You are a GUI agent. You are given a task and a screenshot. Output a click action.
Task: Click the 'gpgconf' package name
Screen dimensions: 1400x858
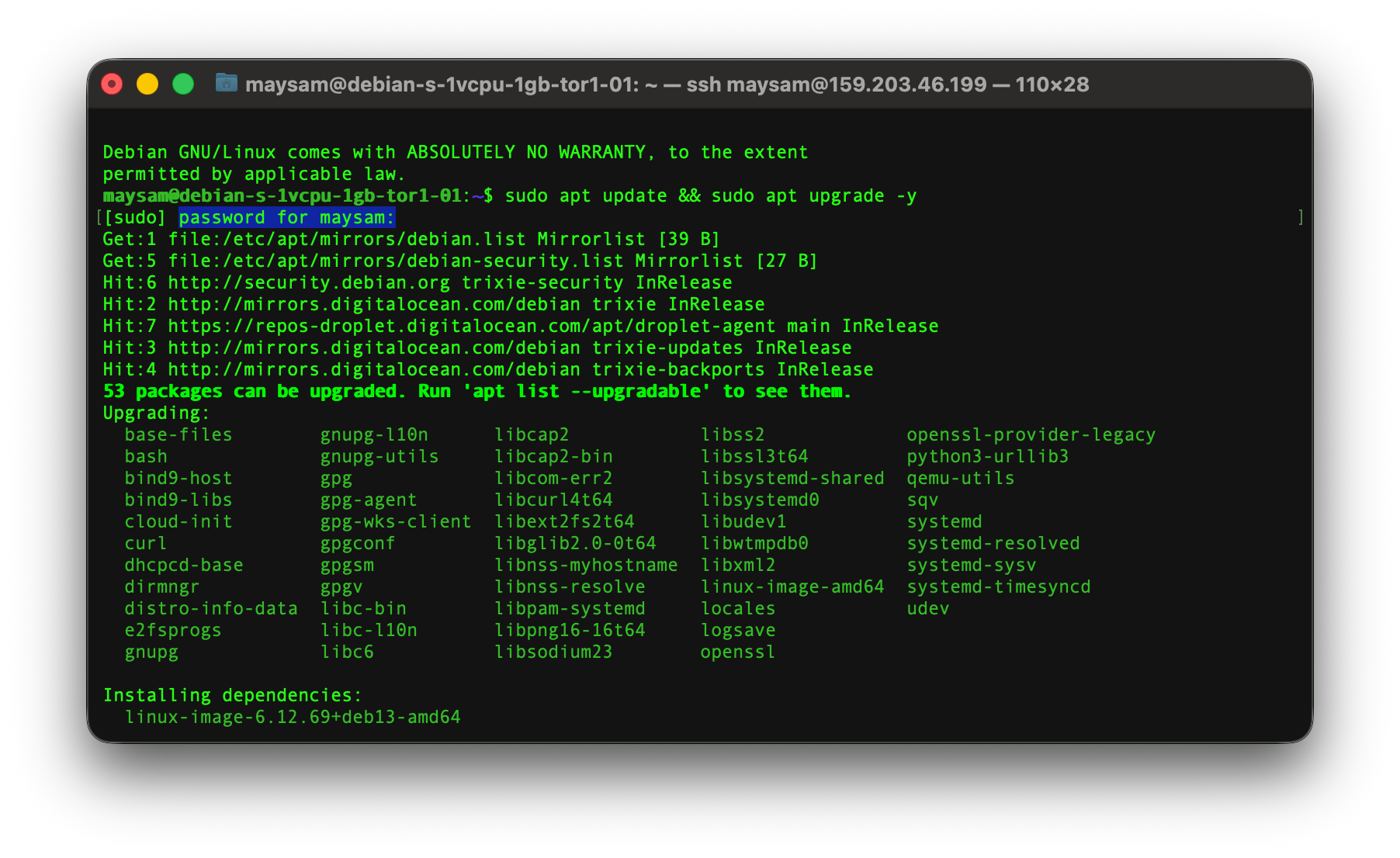(x=358, y=543)
